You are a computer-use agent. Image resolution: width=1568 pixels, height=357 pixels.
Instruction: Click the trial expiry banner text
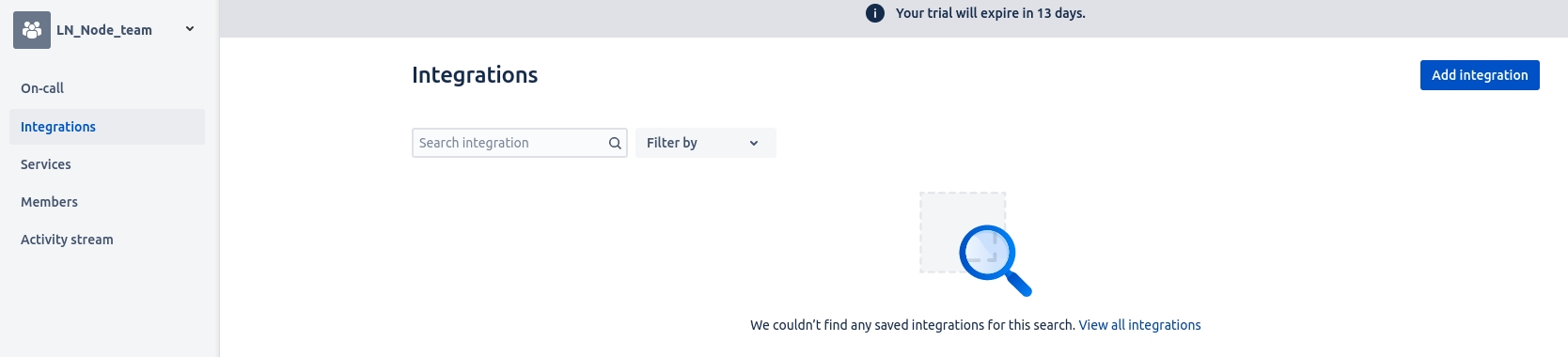991,13
